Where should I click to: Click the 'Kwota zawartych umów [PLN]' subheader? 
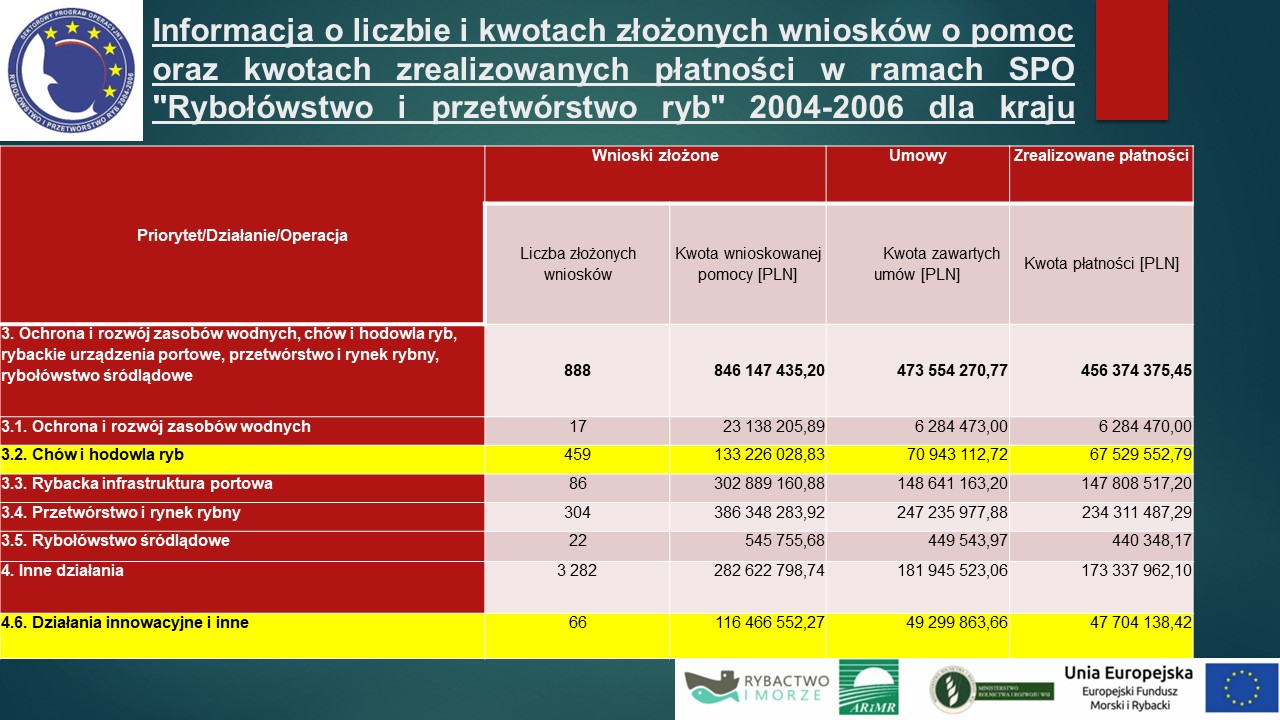pos(917,264)
